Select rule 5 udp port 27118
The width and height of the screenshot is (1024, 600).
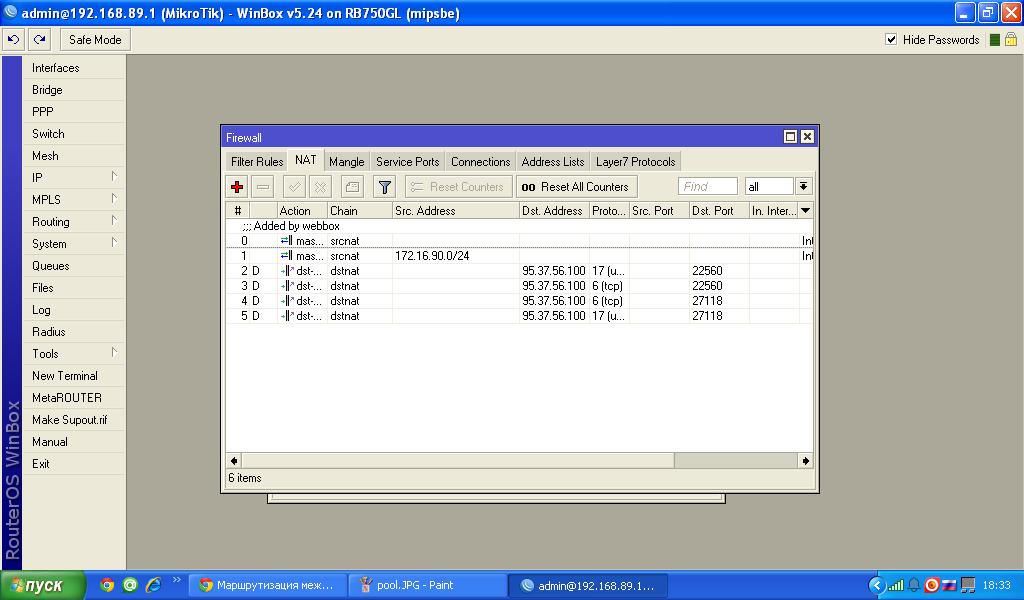tap(519, 316)
